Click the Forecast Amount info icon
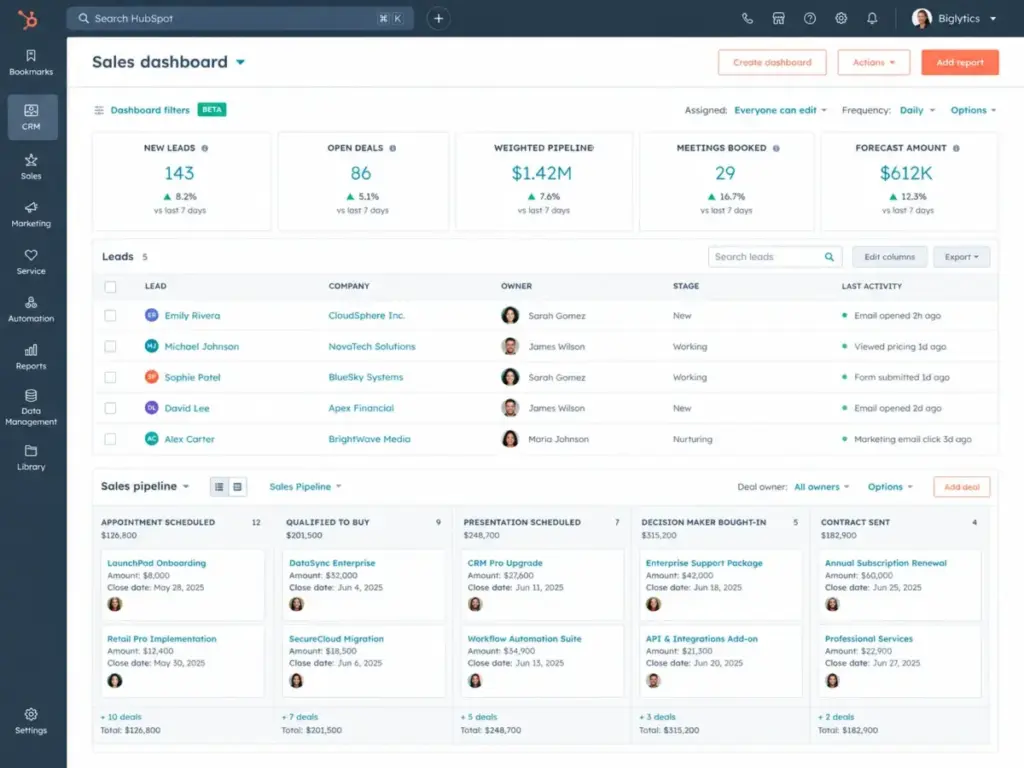Image resolution: width=1024 pixels, height=768 pixels. click(956, 148)
